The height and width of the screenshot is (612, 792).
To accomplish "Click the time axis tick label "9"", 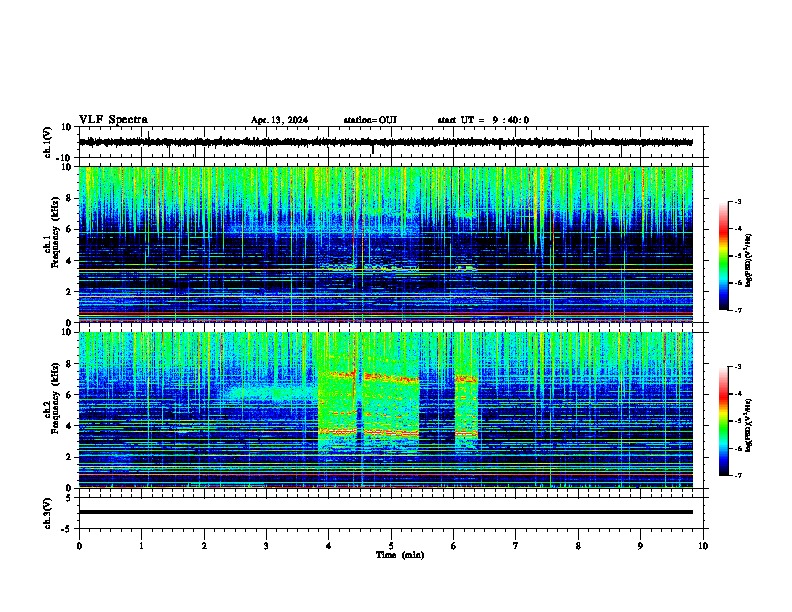I will (640, 546).
